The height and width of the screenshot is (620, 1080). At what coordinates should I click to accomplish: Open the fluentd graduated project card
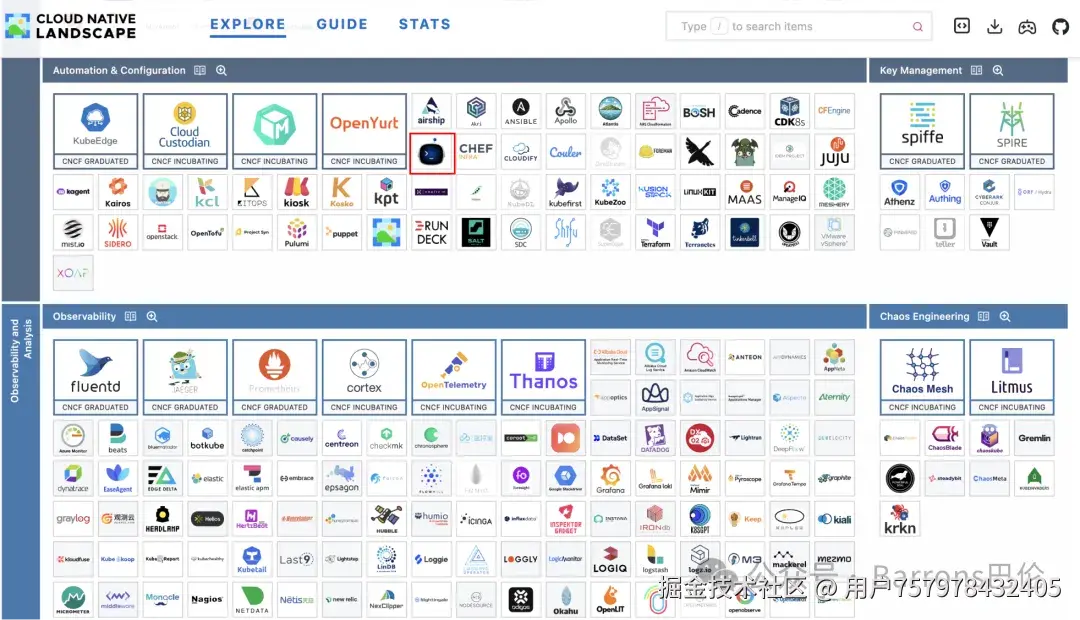95,377
